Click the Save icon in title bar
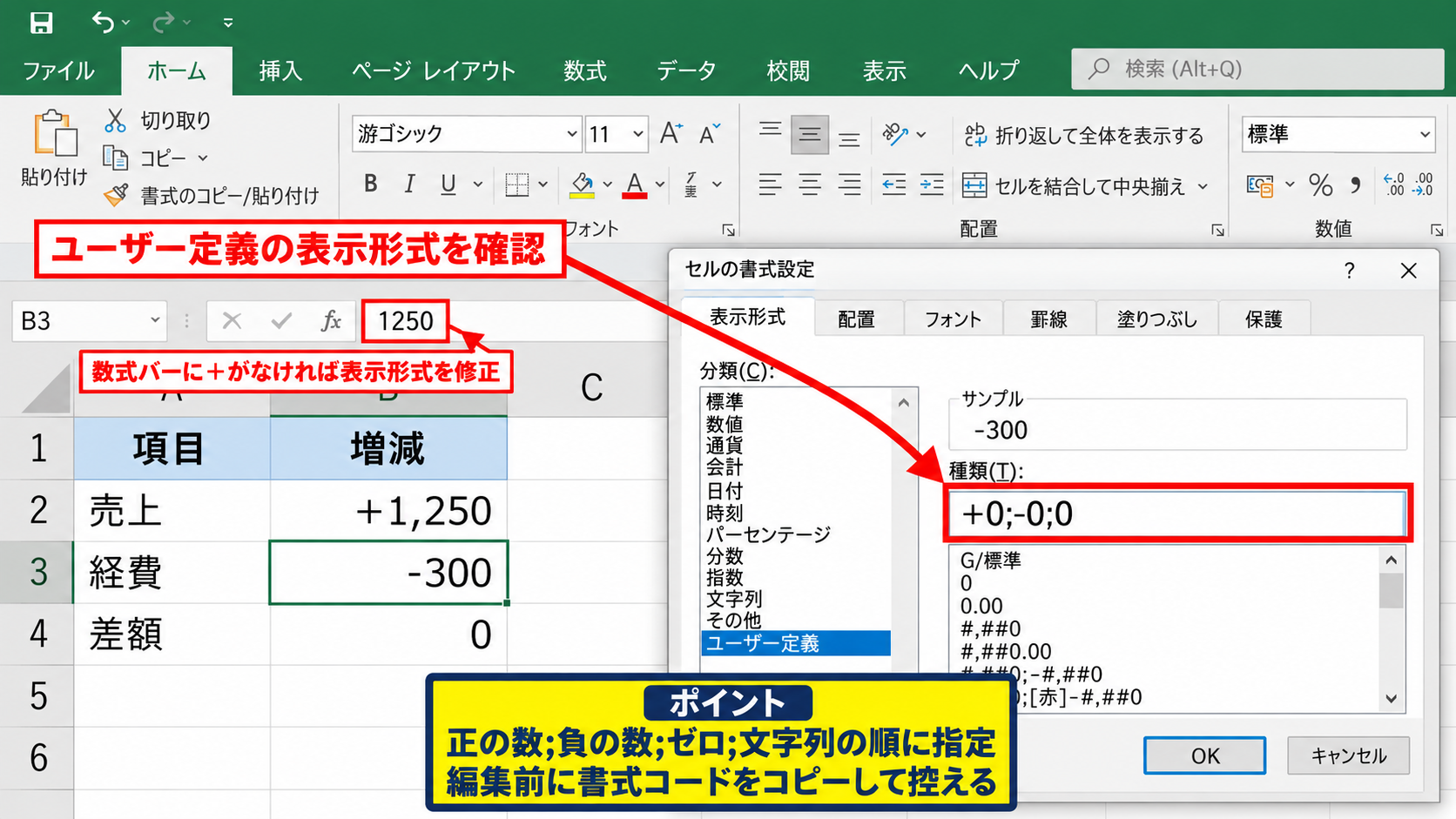Screen dimensions: 1456x819 tap(41, 22)
